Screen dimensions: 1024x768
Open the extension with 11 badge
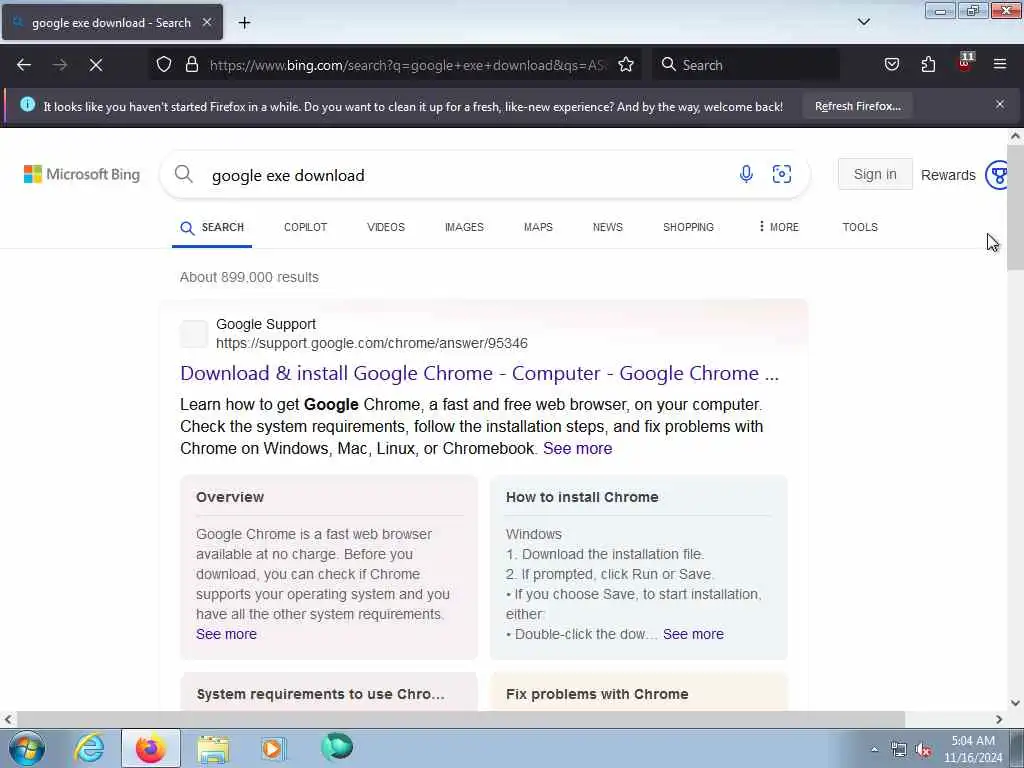pos(965,63)
